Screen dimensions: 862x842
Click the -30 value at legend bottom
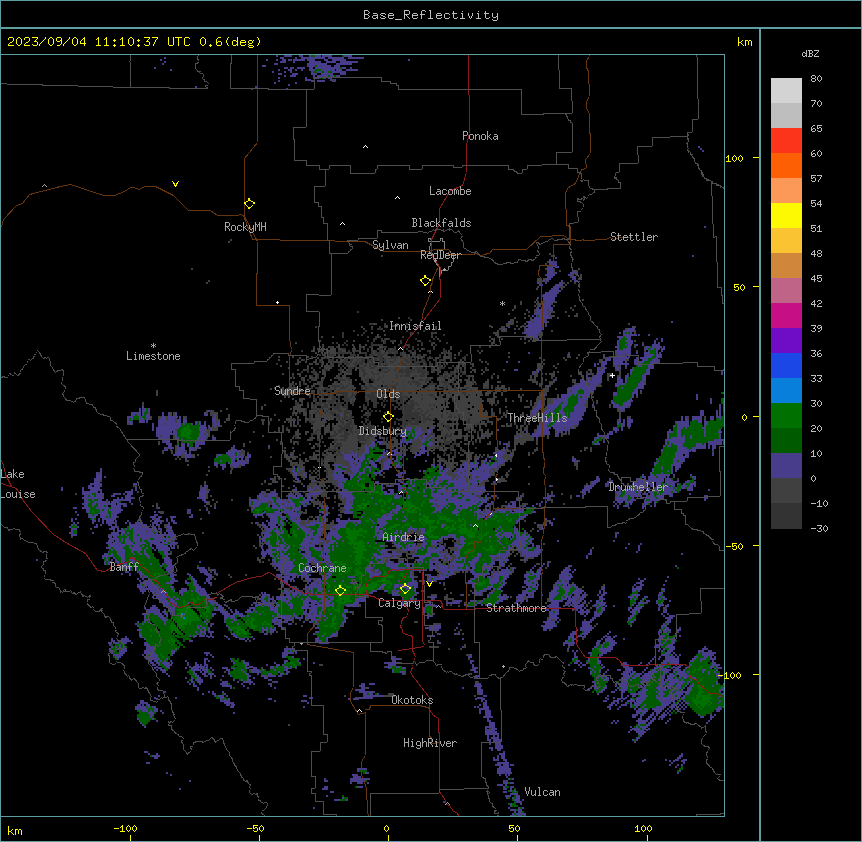819,528
